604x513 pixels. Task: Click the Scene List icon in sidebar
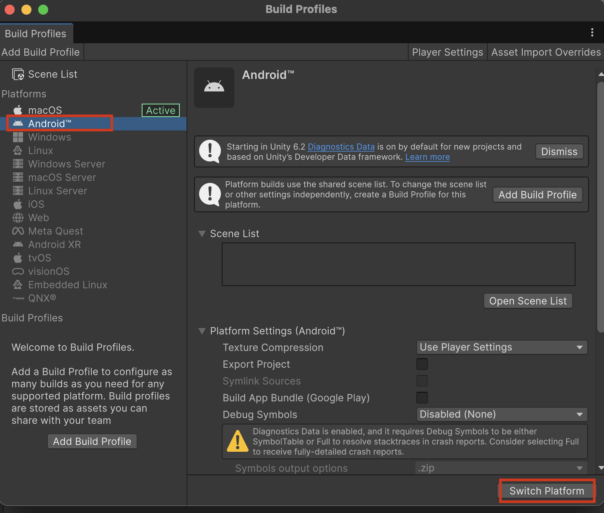tap(18, 74)
